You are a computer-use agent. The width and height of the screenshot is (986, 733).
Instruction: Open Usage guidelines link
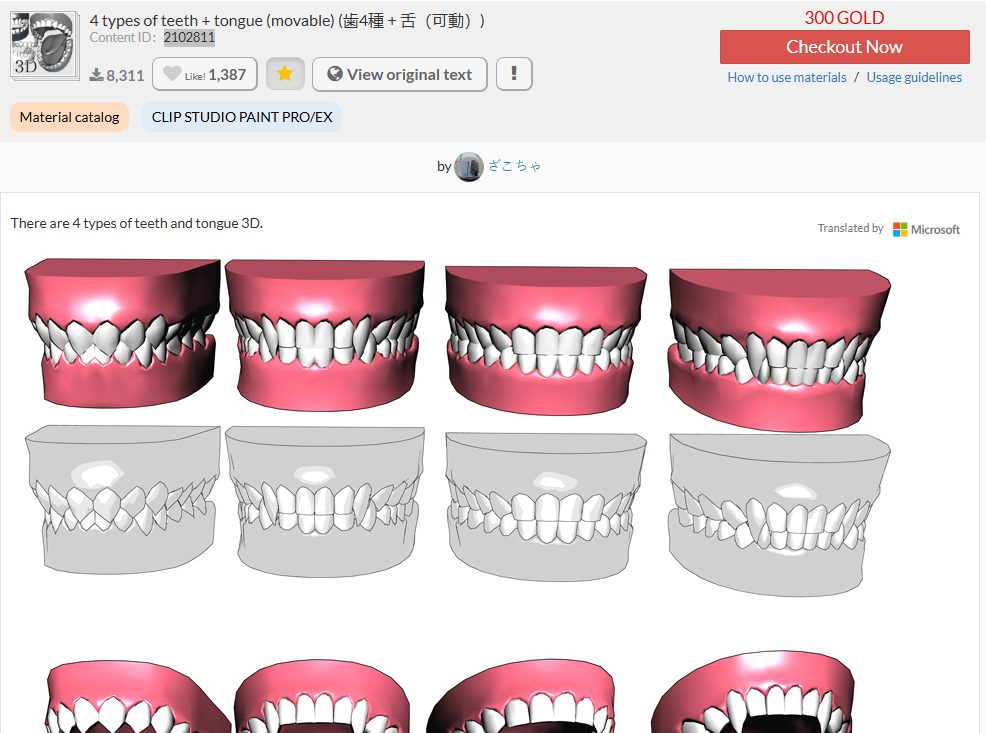914,77
